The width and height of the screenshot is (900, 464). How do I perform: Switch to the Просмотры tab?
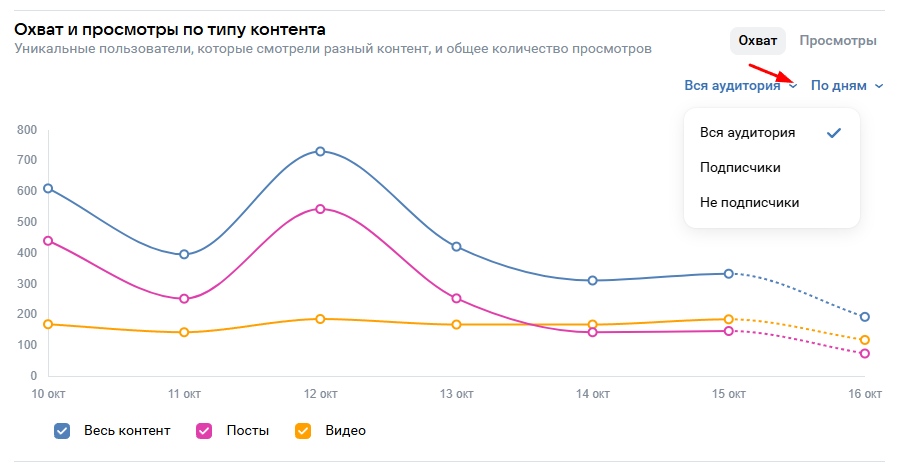pyautogui.click(x=838, y=41)
